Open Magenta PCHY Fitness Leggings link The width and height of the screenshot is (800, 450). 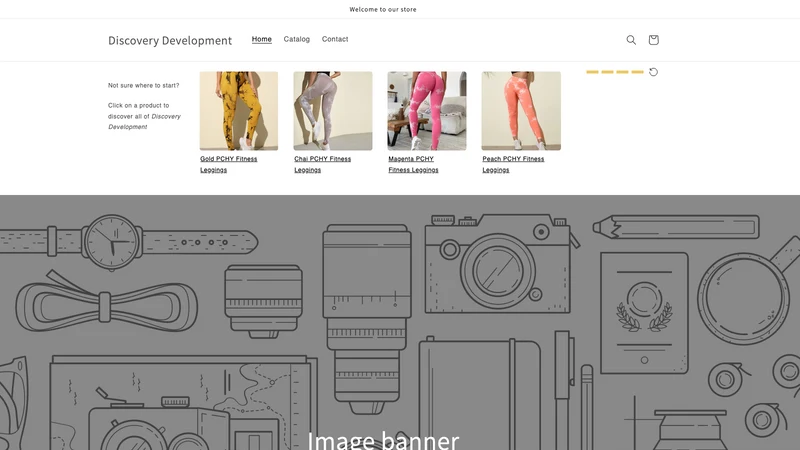tap(413, 164)
